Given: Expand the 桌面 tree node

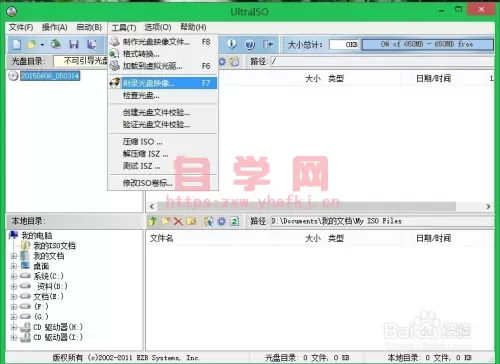Looking at the screenshot, I should click(x=14, y=266).
